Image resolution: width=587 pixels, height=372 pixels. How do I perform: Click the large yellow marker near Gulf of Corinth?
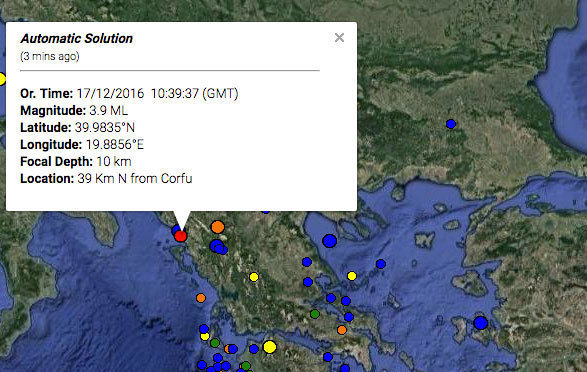click(x=270, y=347)
